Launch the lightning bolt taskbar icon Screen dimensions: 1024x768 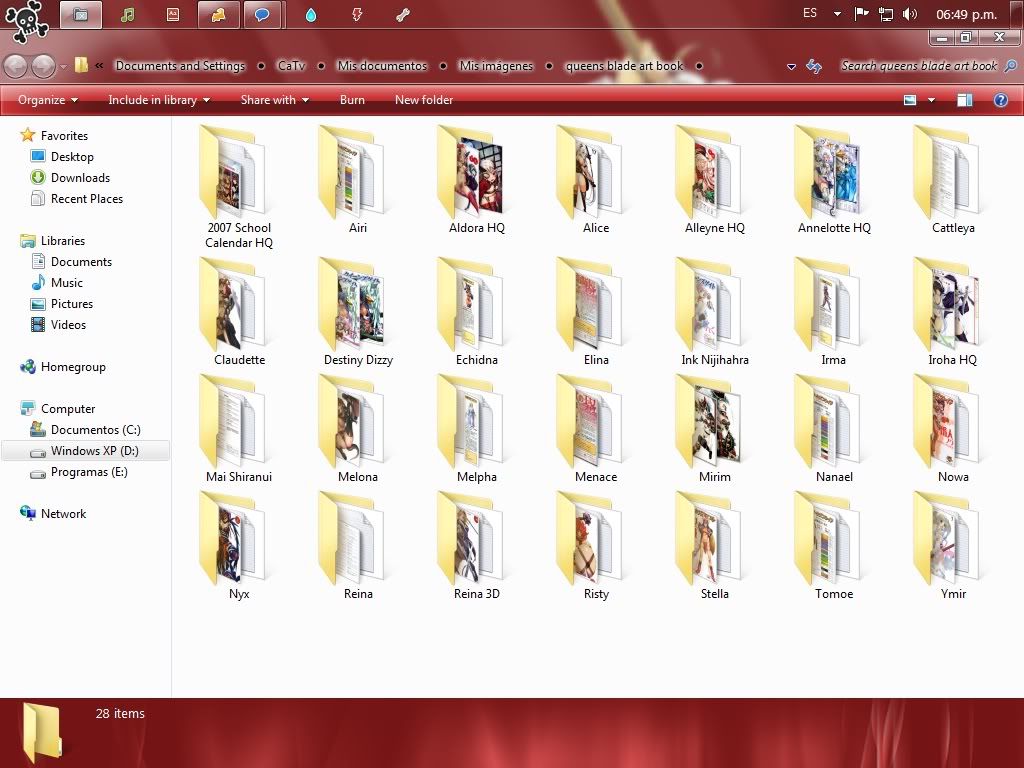[x=357, y=14]
